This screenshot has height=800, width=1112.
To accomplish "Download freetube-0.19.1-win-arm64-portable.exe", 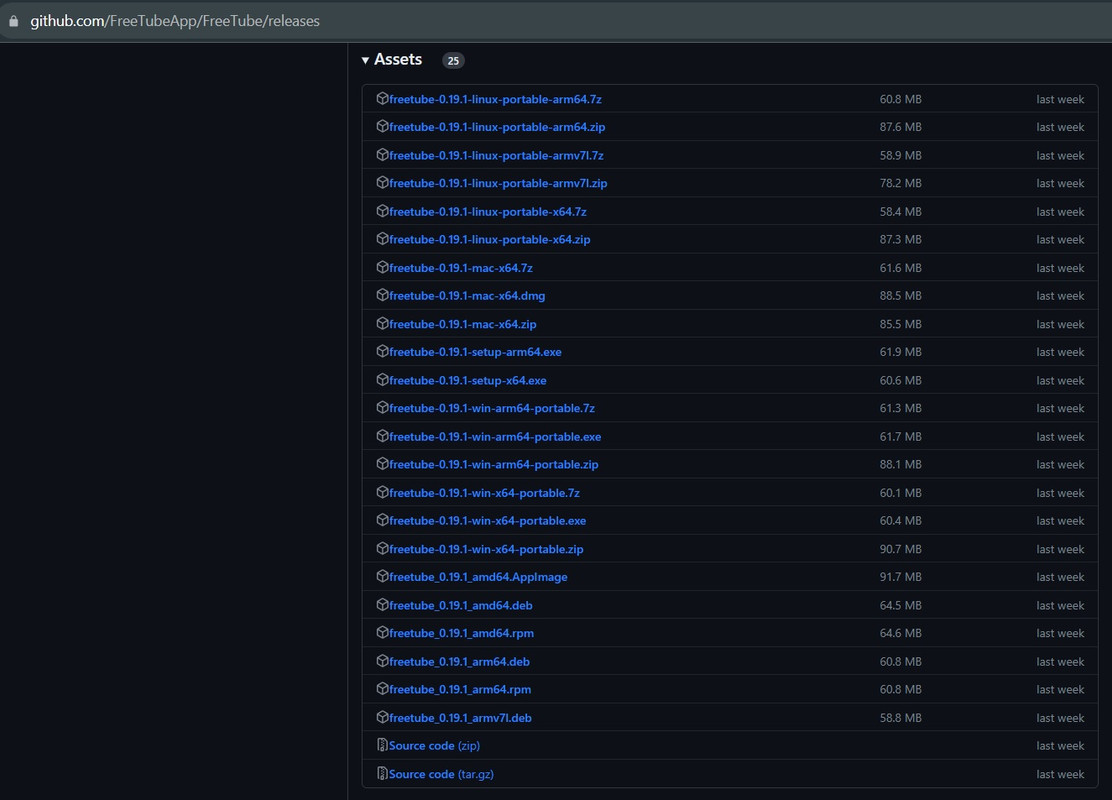I will [495, 436].
